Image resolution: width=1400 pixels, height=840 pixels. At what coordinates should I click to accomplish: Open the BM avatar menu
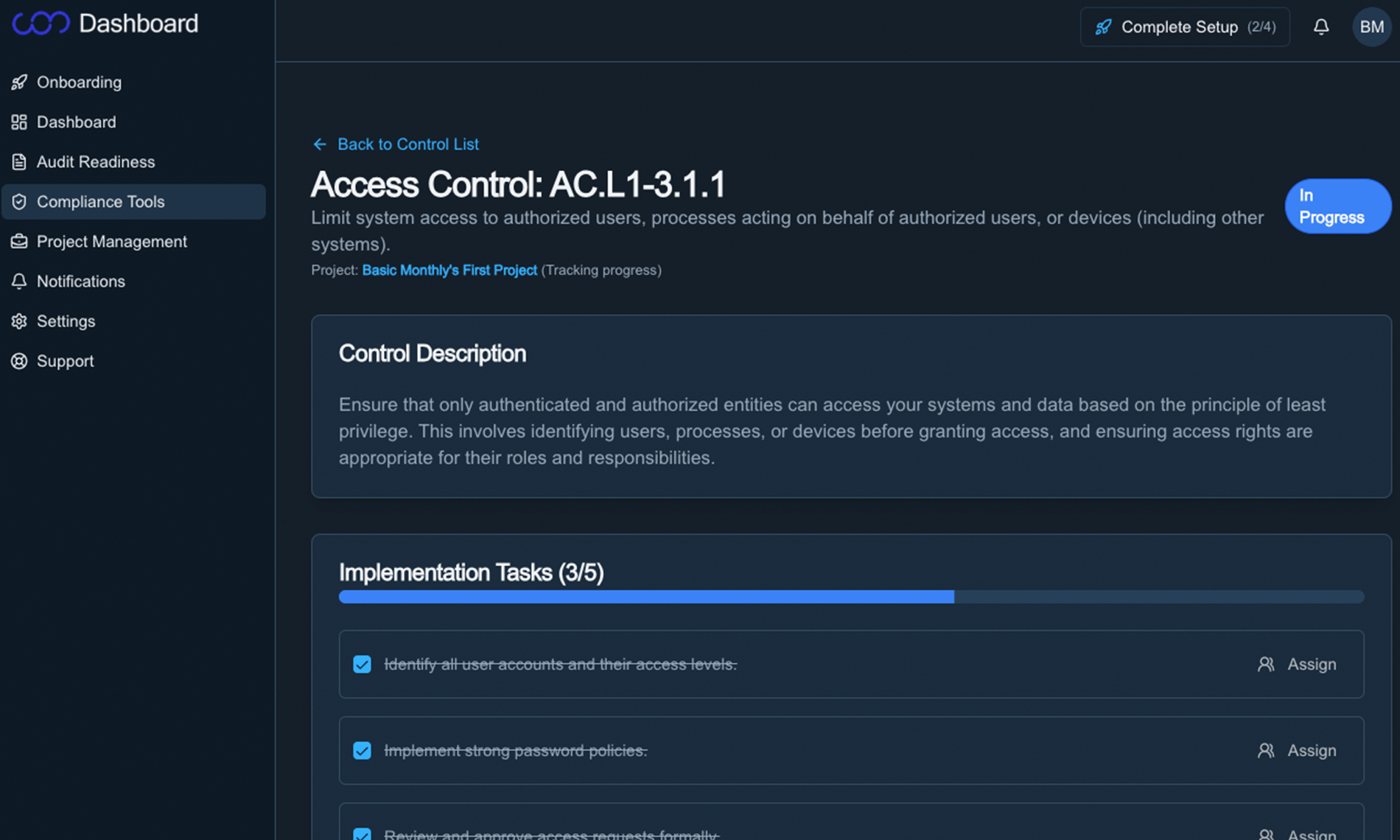click(1371, 27)
